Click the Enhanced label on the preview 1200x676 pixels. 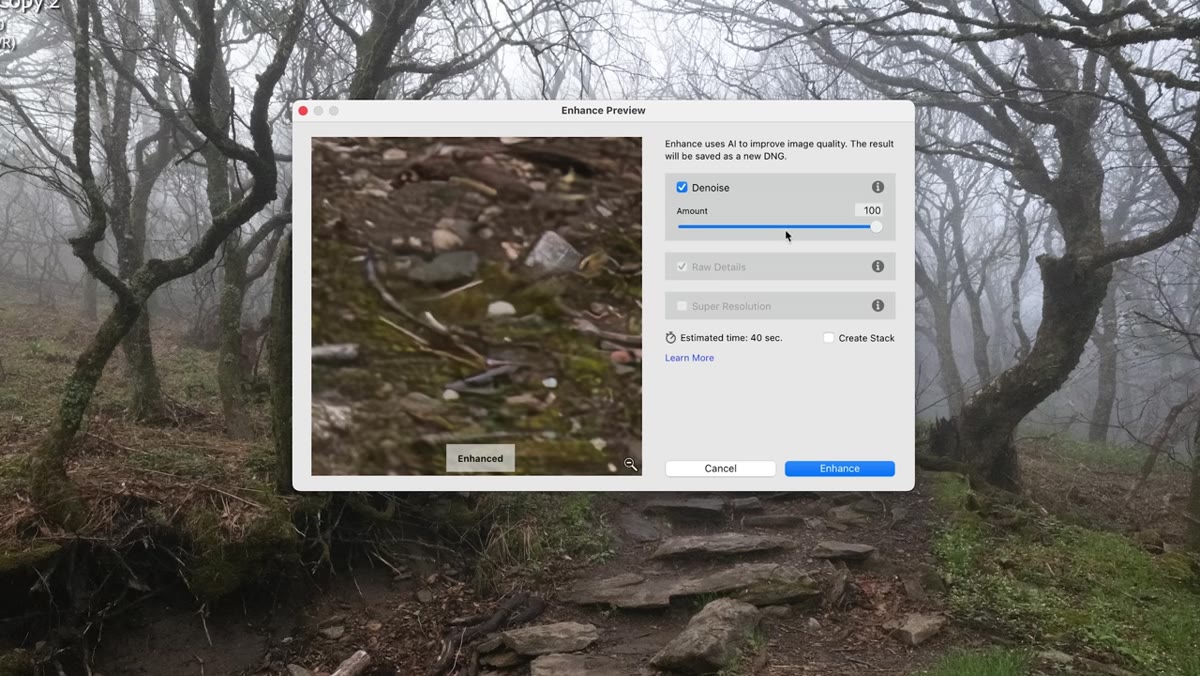coord(480,458)
